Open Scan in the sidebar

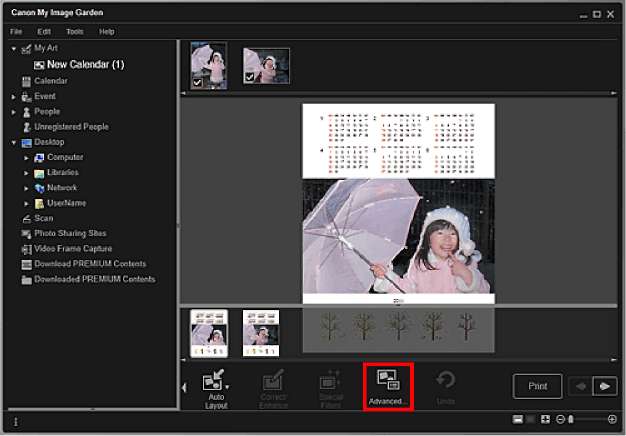(44, 218)
